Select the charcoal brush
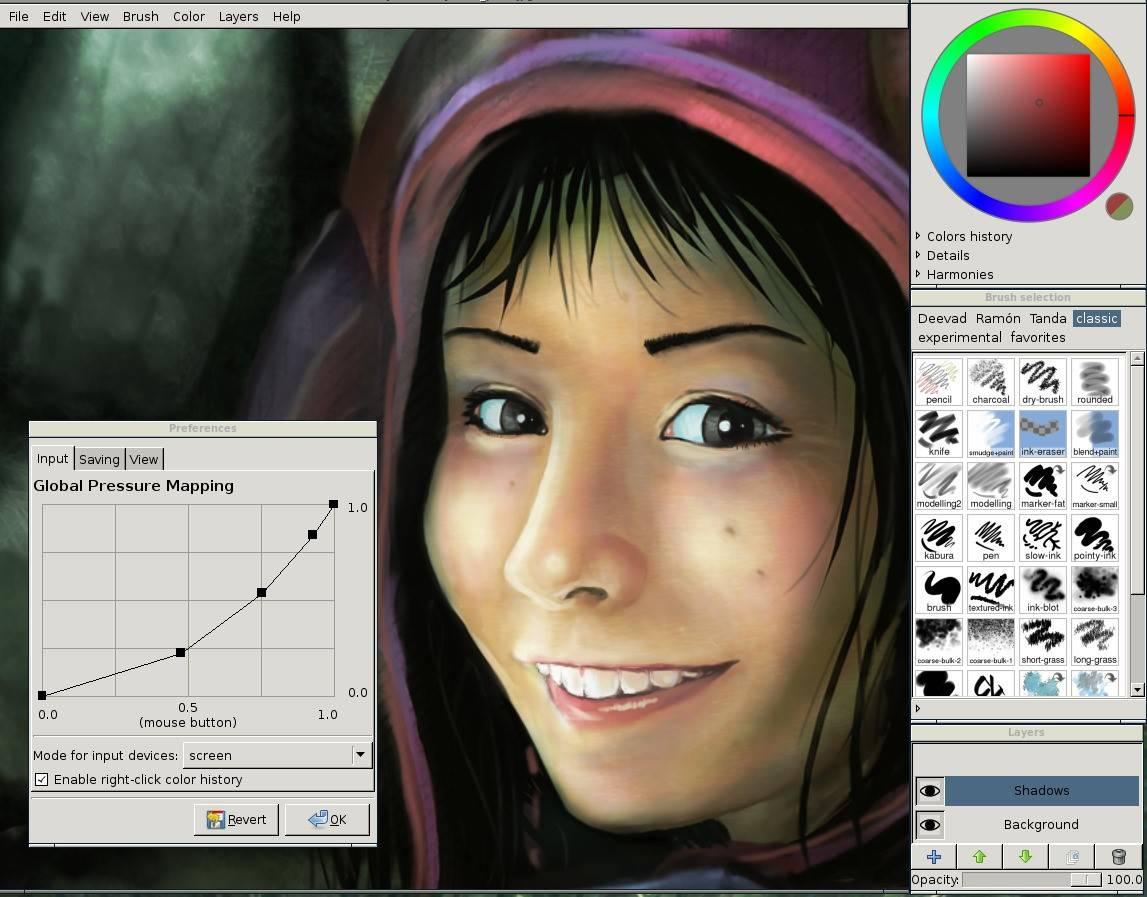 [990, 382]
